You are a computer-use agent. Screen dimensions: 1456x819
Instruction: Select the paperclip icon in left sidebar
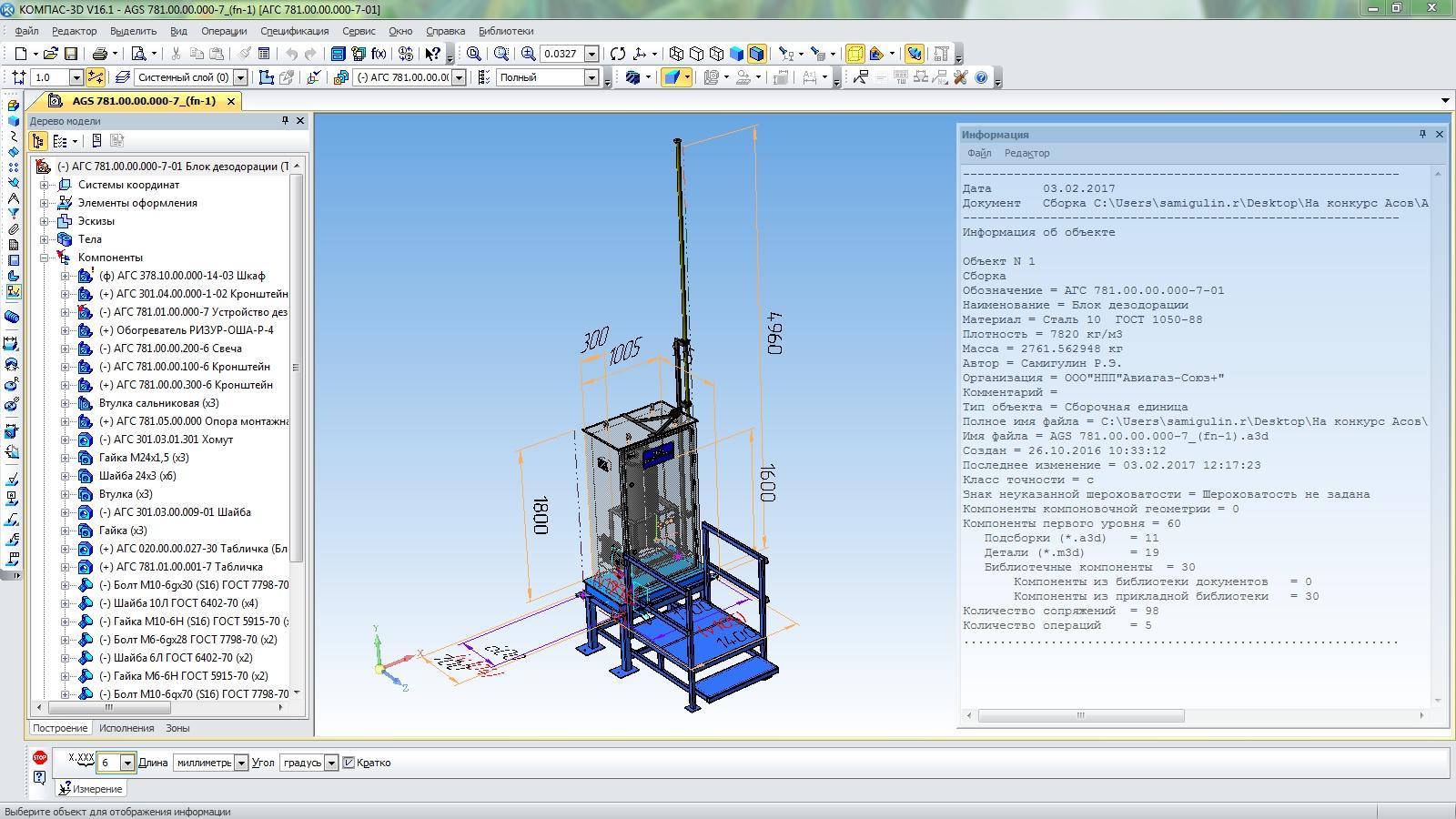click(x=13, y=228)
